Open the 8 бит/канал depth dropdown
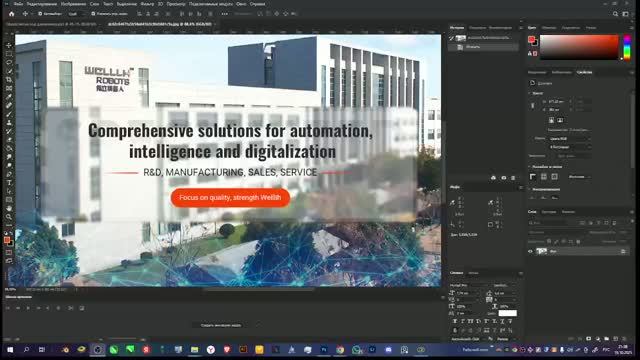Screen dimensions: 640x360 tap(570, 147)
